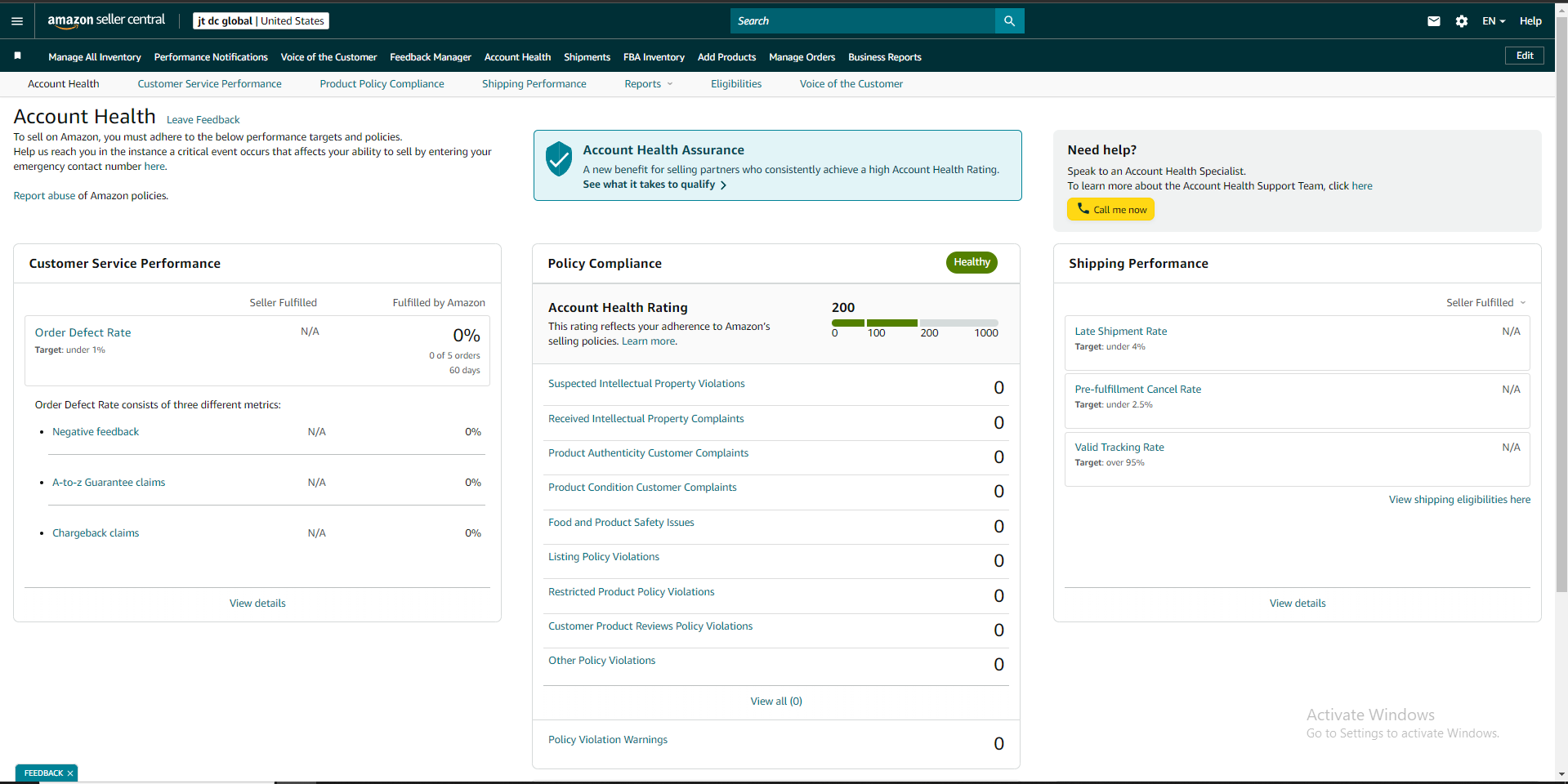Open Restricted Product Policy Violations
The height and width of the screenshot is (784, 1568).
631,592
